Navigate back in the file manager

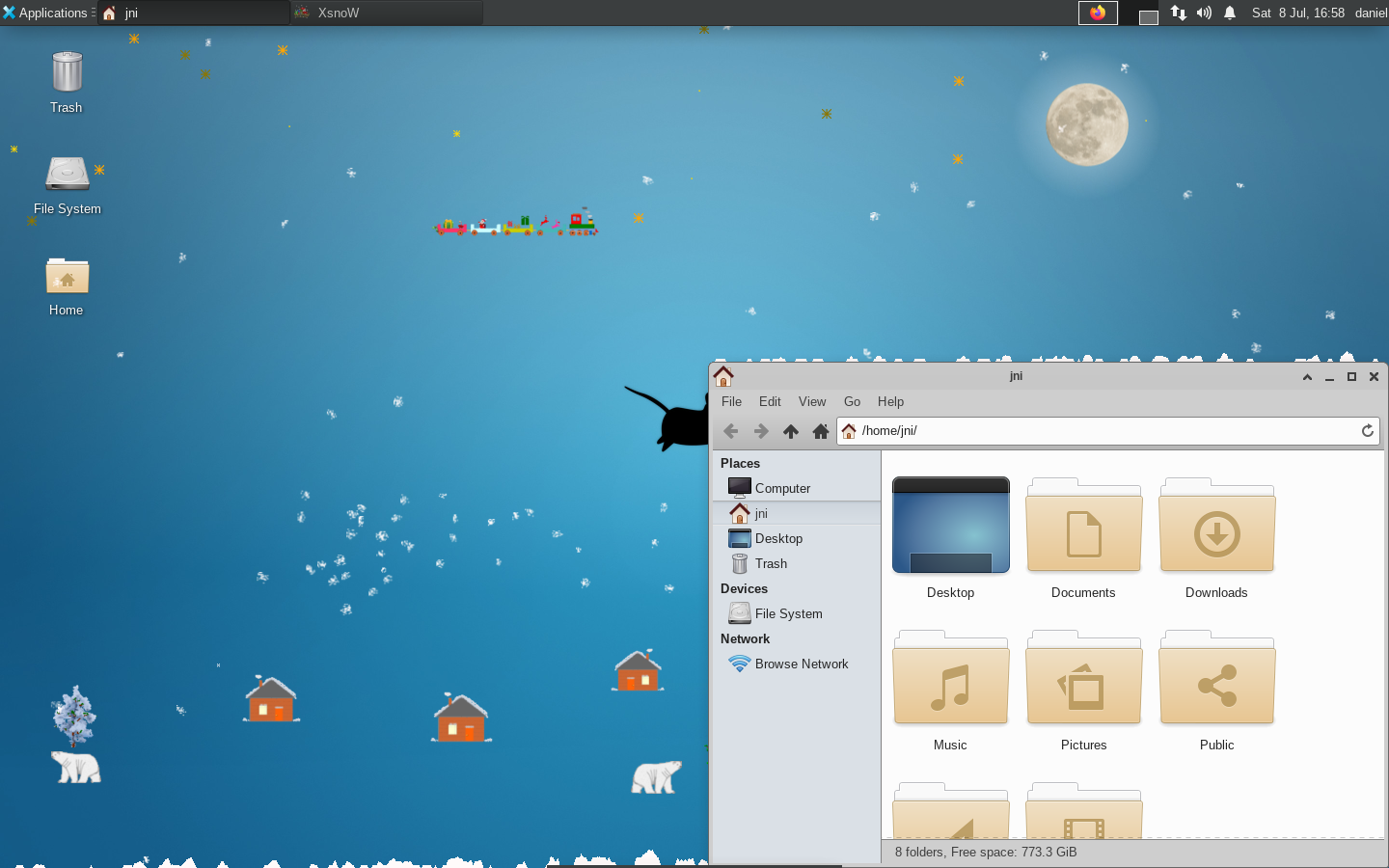730,431
